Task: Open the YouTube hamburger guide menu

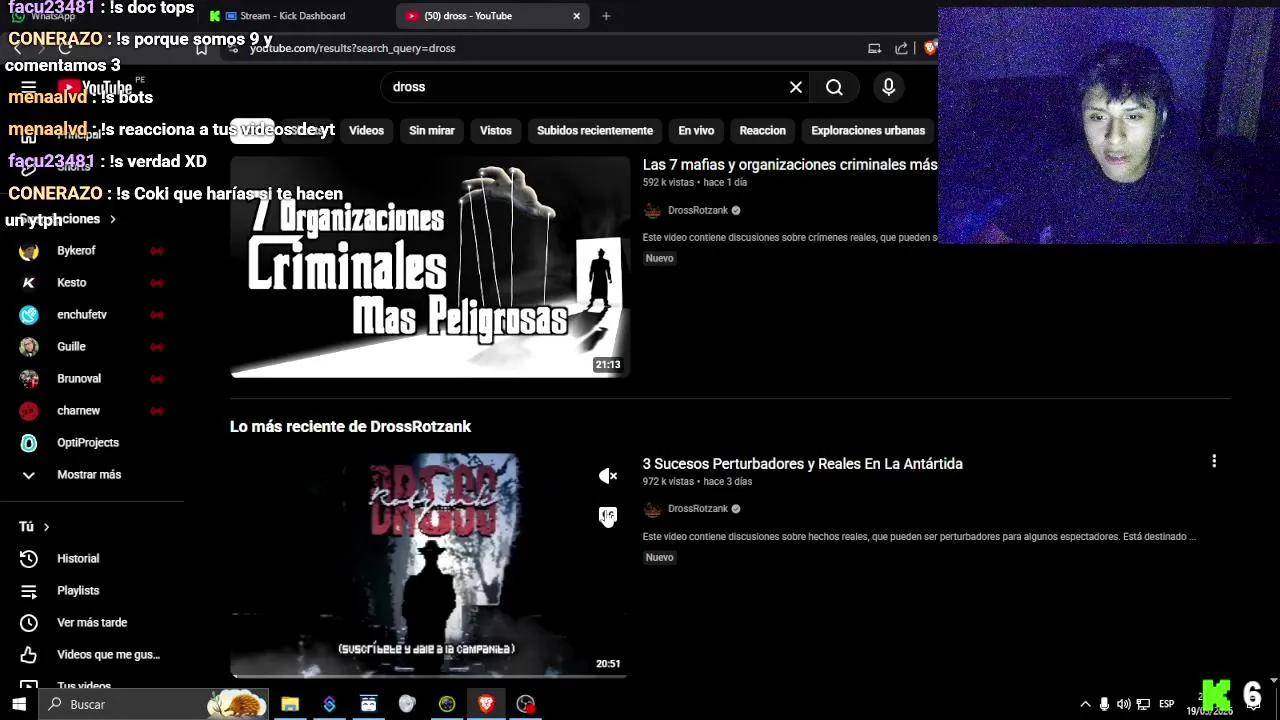Action: (28, 87)
